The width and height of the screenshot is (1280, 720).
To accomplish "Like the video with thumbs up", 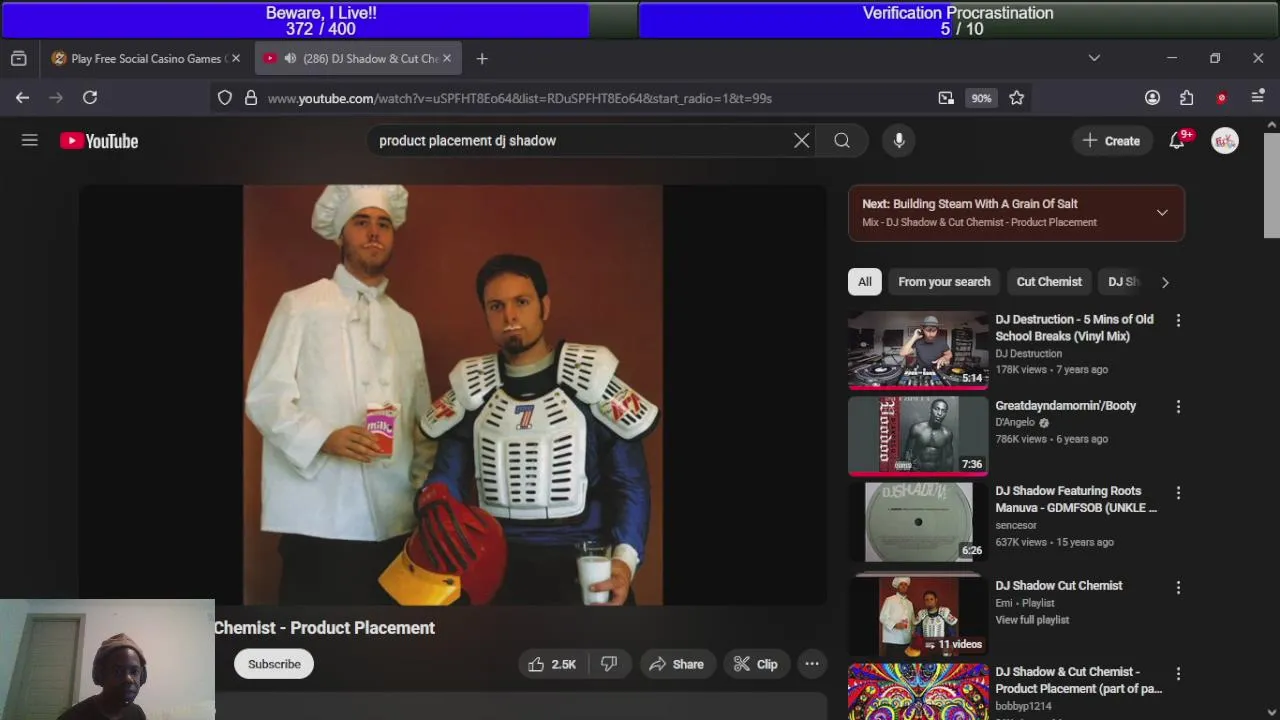I will 552,664.
